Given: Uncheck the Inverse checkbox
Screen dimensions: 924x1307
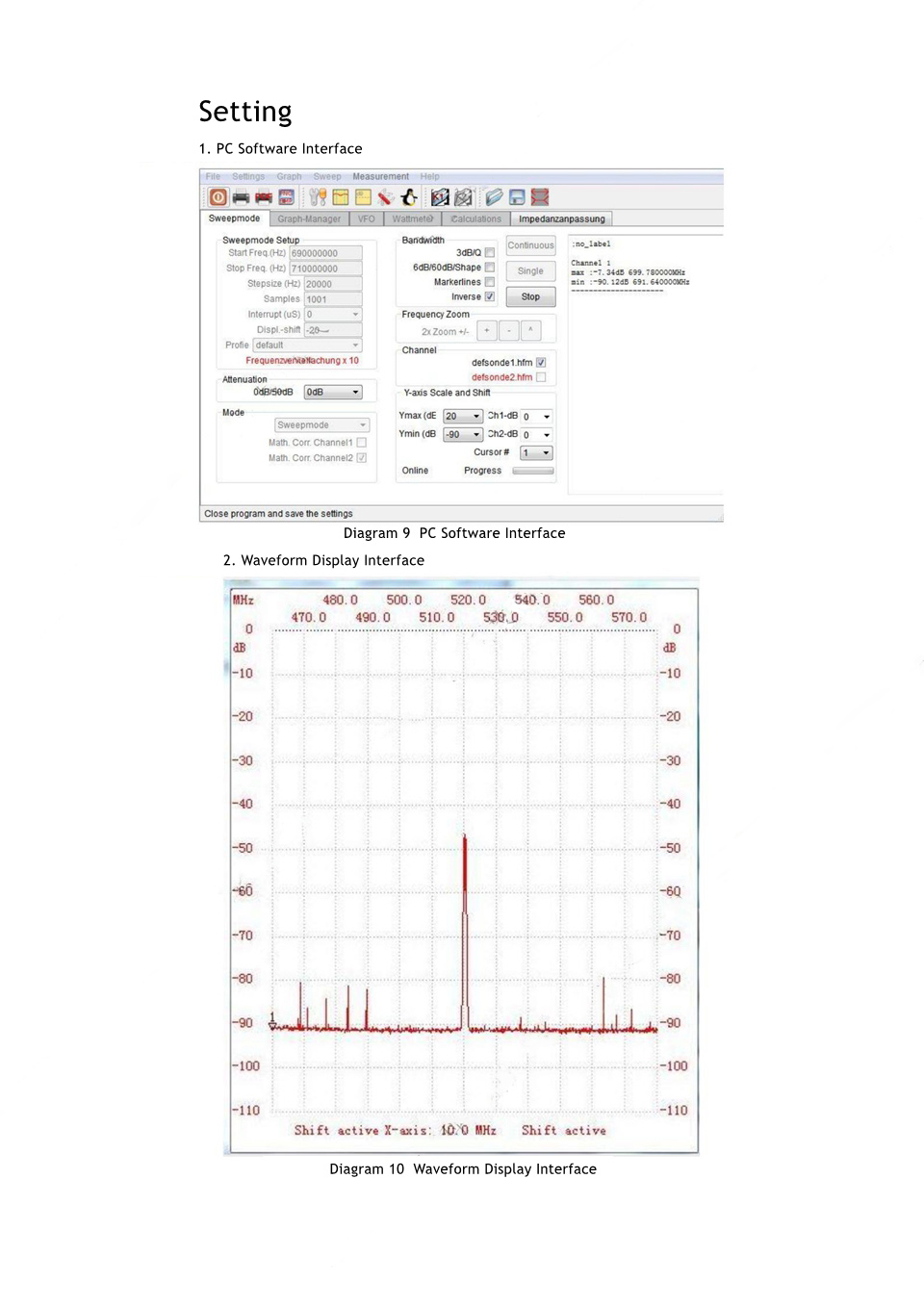Looking at the screenshot, I should click(x=490, y=296).
